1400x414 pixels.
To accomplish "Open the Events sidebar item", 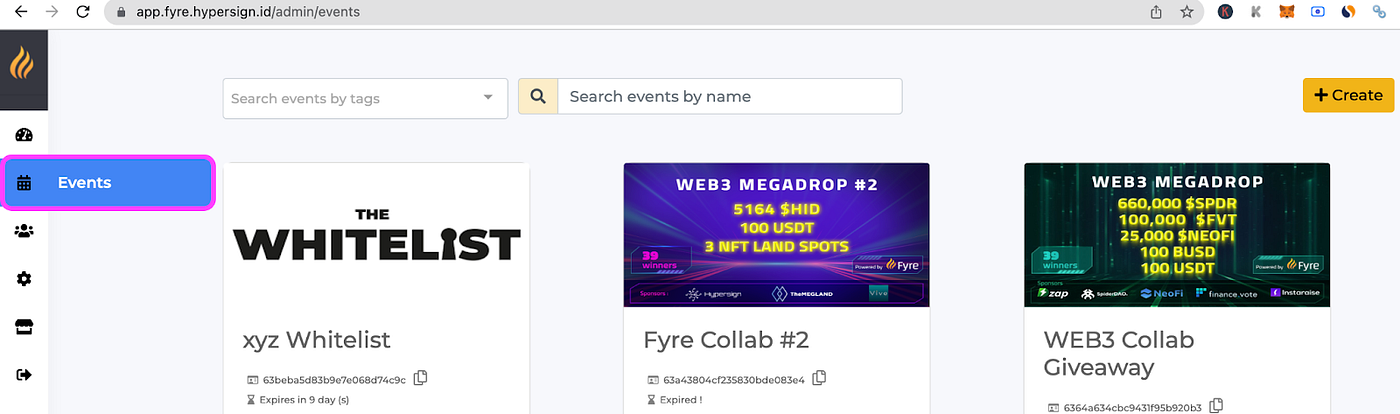I will tap(109, 183).
